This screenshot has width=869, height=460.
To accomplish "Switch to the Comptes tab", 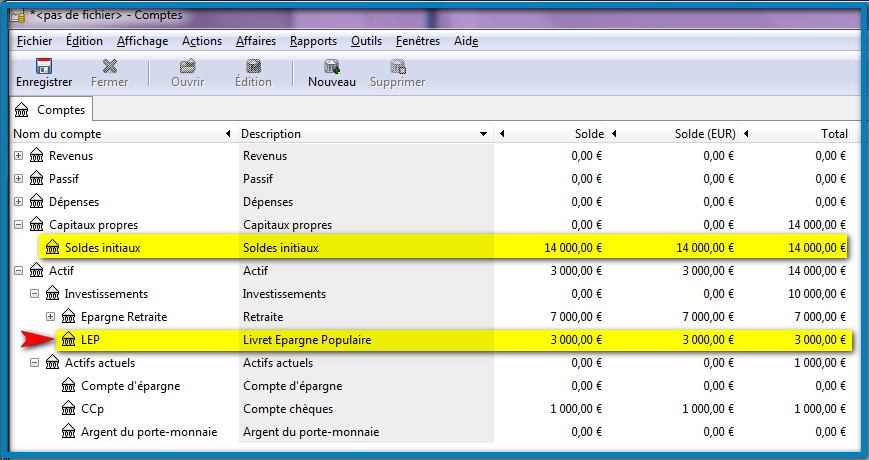I will tap(50, 110).
